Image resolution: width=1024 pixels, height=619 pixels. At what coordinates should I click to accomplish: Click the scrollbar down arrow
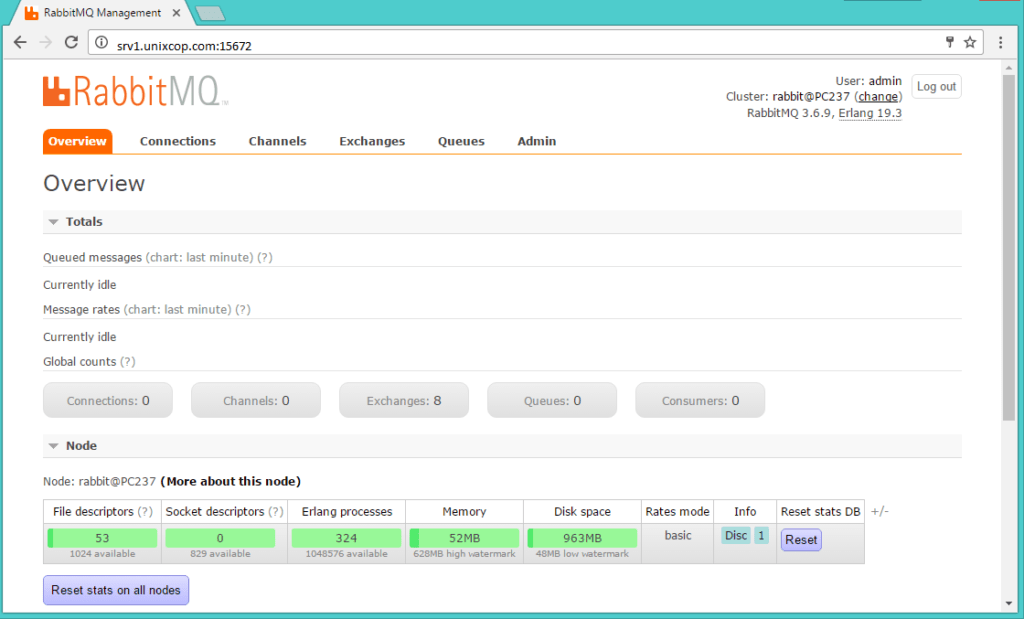[x=1009, y=605]
